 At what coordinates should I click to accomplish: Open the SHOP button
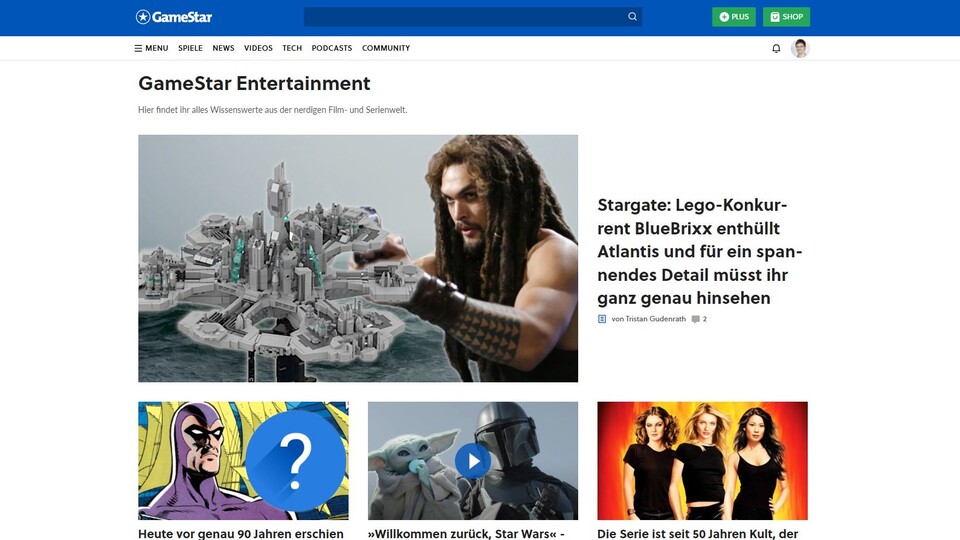coord(786,17)
